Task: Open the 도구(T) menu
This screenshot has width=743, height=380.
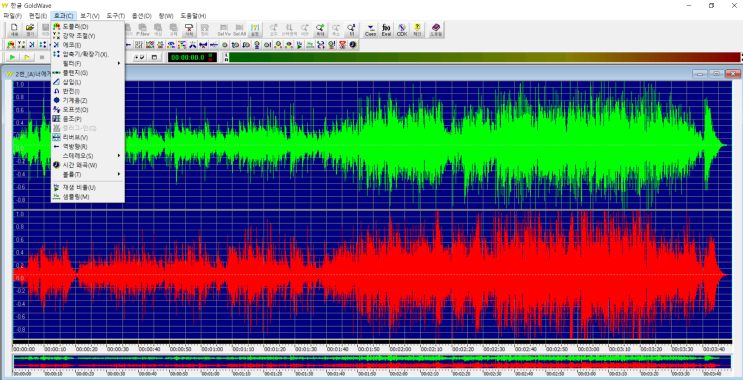Action: [116, 16]
